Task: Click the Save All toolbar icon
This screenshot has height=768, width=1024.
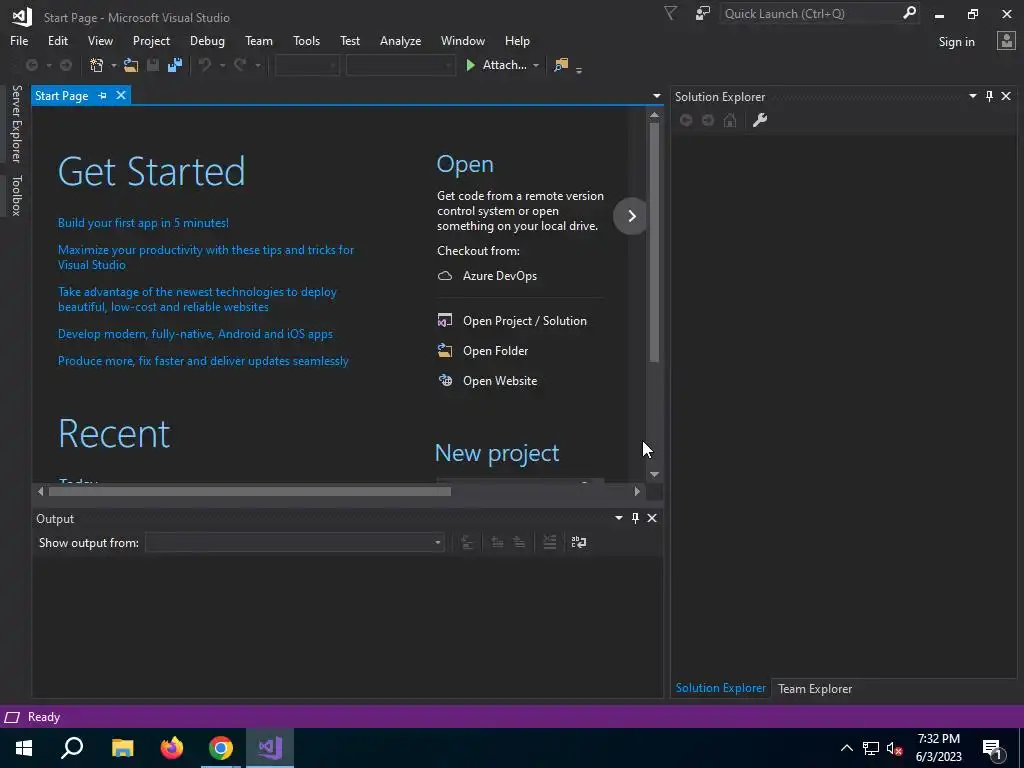Action: click(x=174, y=65)
